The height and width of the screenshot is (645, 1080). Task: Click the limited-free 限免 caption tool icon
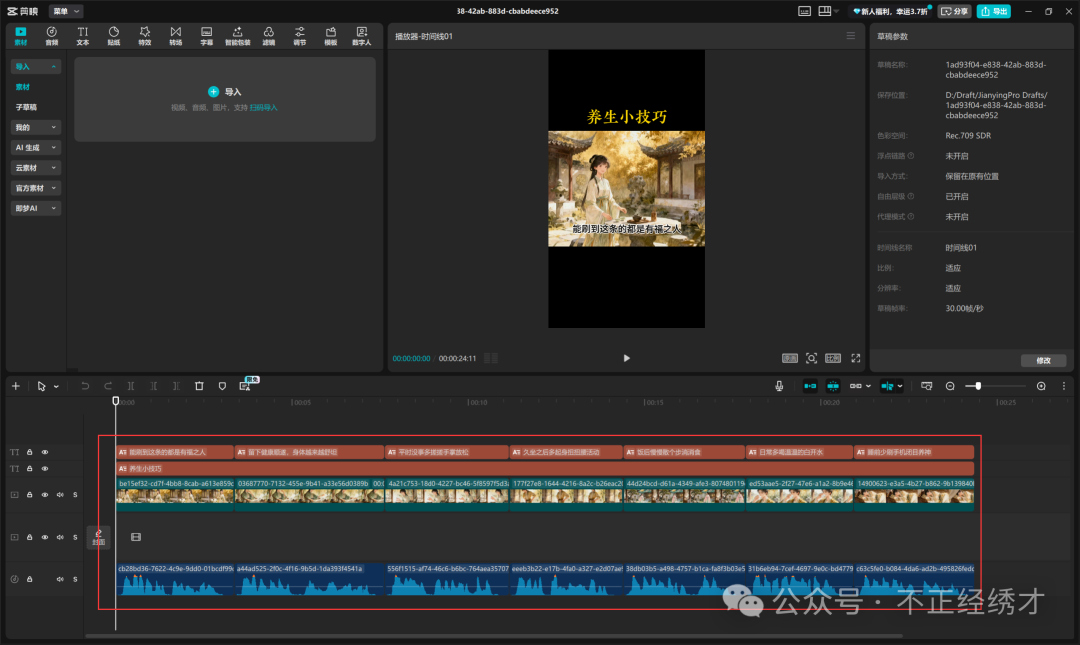246,385
